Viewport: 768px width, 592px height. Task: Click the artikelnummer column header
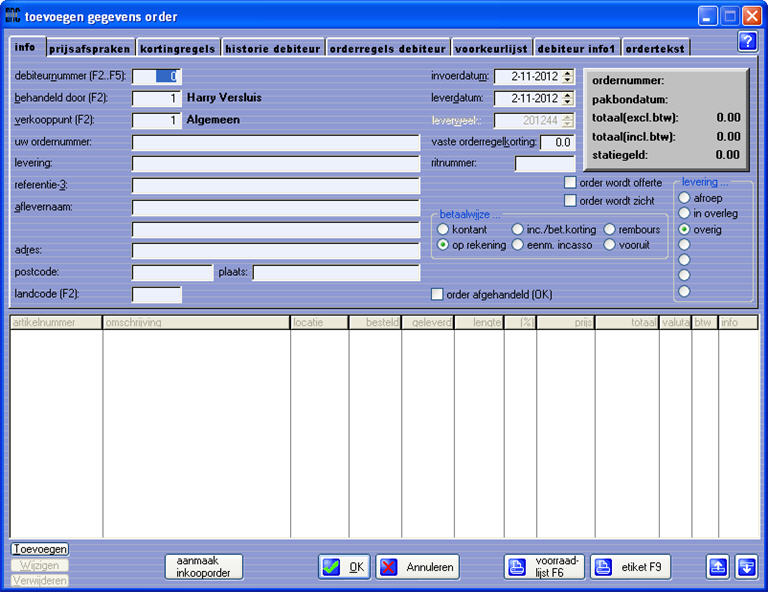56,323
